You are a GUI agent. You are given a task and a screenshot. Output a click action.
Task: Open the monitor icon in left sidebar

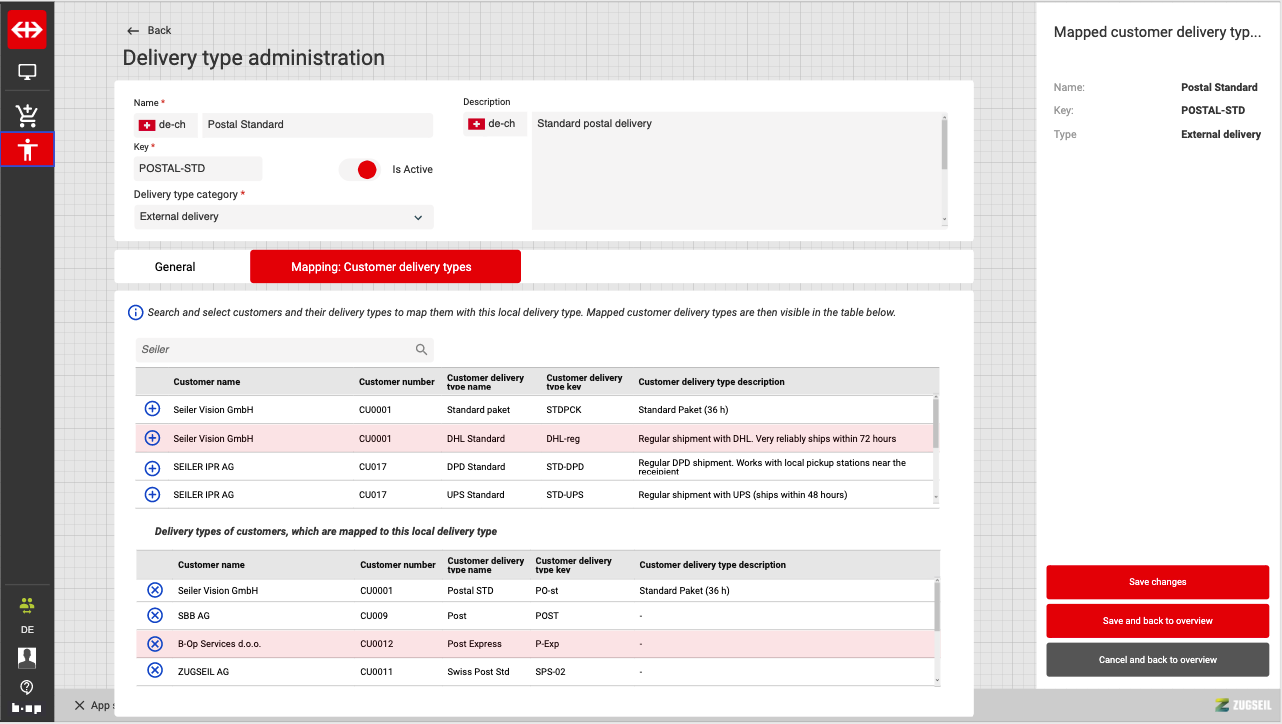(x=27, y=73)
